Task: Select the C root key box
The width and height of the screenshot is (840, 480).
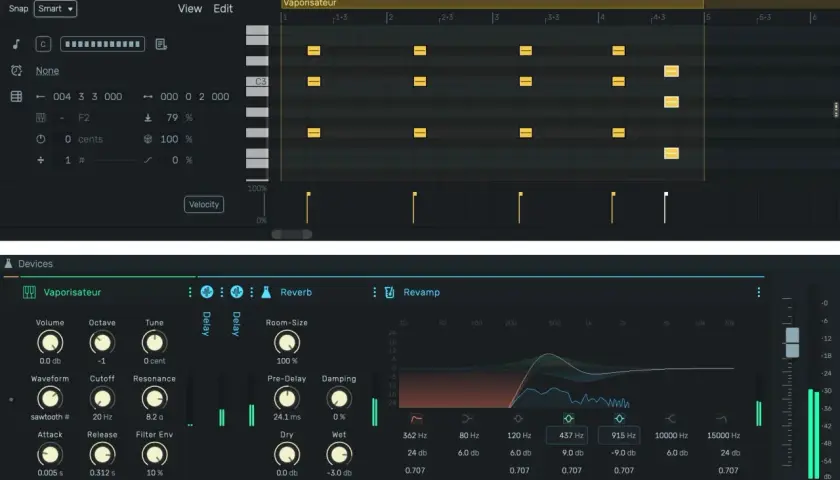Action: (x=43, y=44)
